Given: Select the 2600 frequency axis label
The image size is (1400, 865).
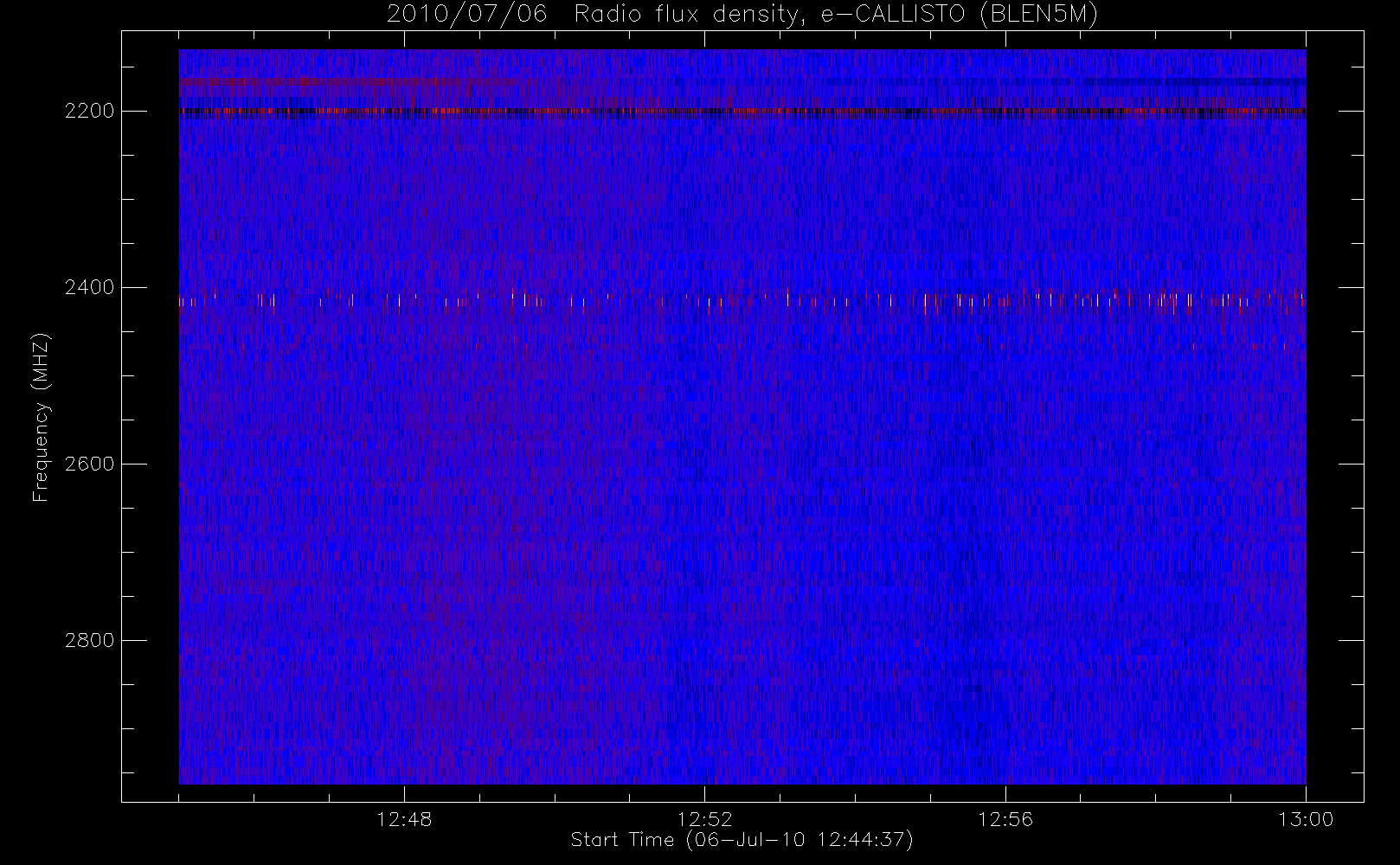Looking at the screenshot, I should coord(89,464).
